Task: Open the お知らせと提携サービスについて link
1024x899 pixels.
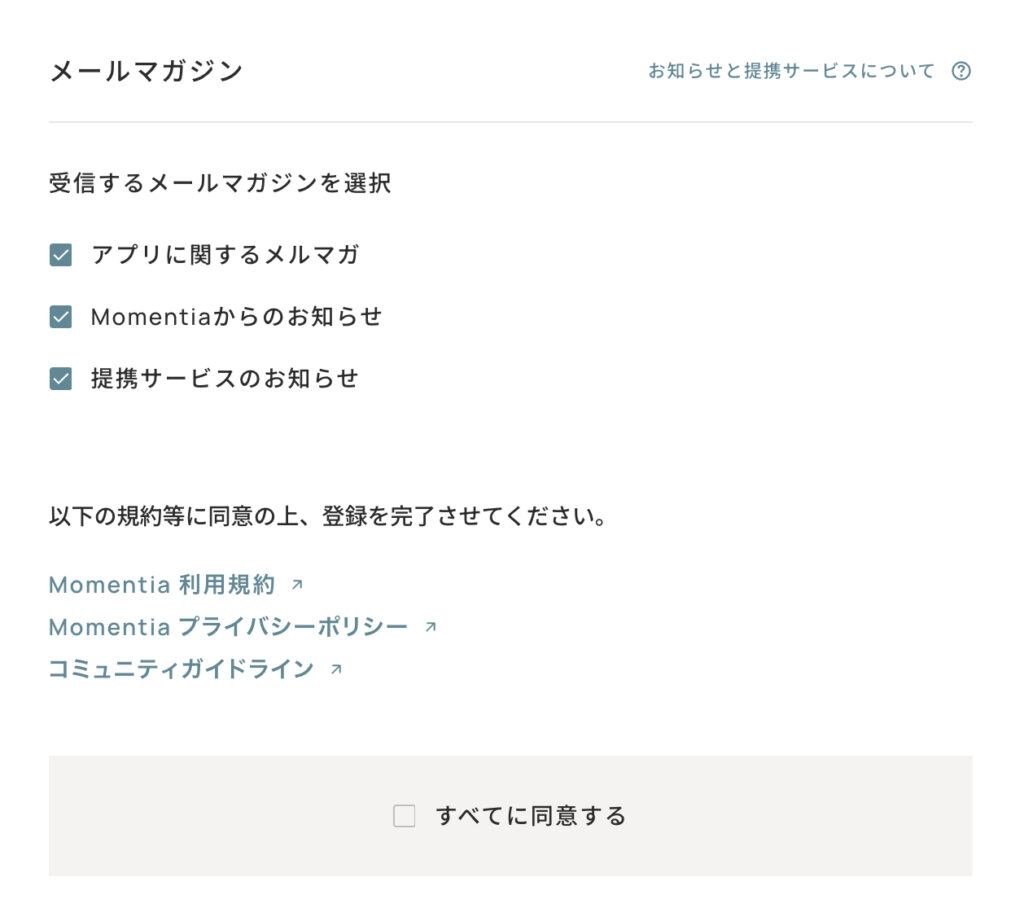Action: coord(791,71)
